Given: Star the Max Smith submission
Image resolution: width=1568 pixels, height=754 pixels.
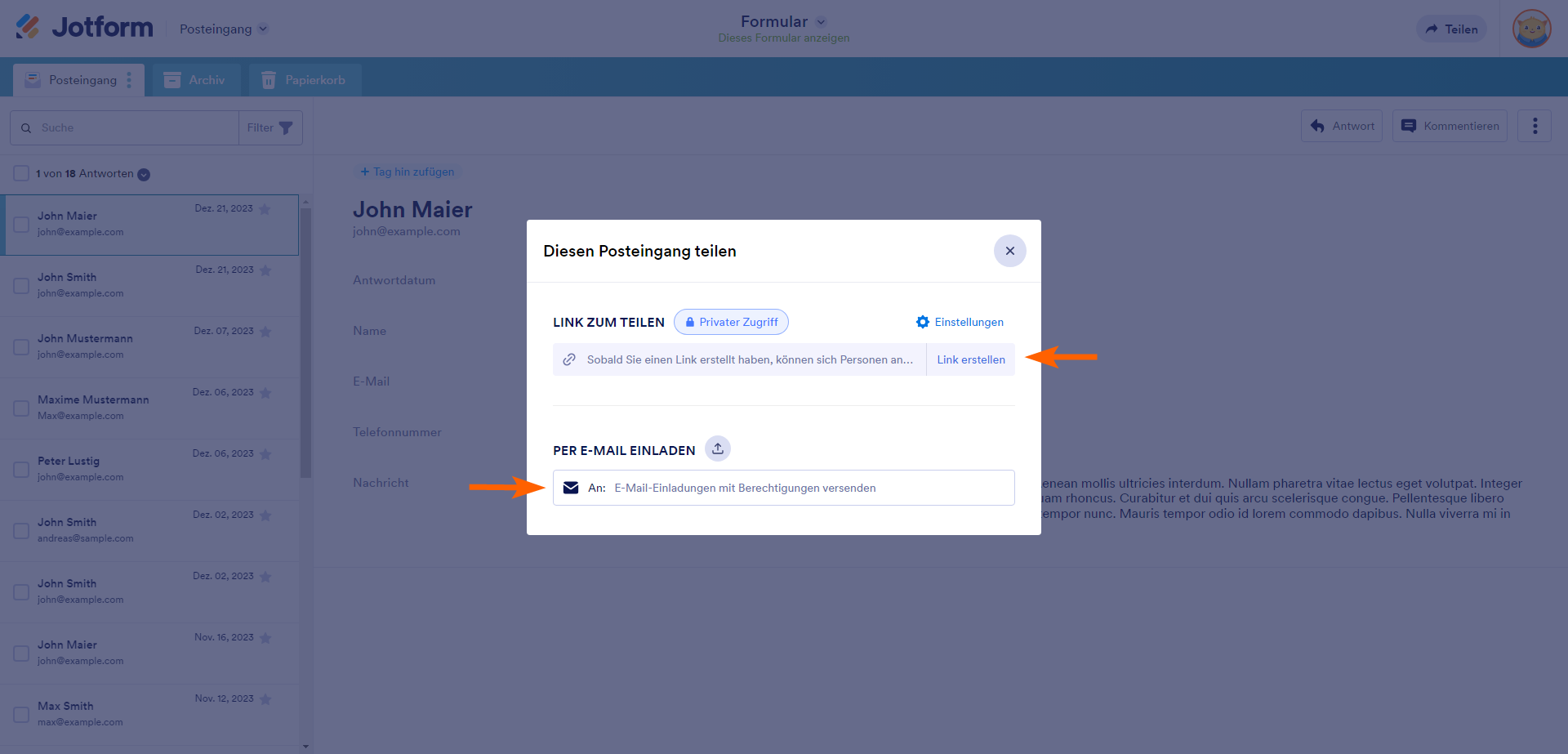Looking at the screenshot, I should click(x=265, y=699).
